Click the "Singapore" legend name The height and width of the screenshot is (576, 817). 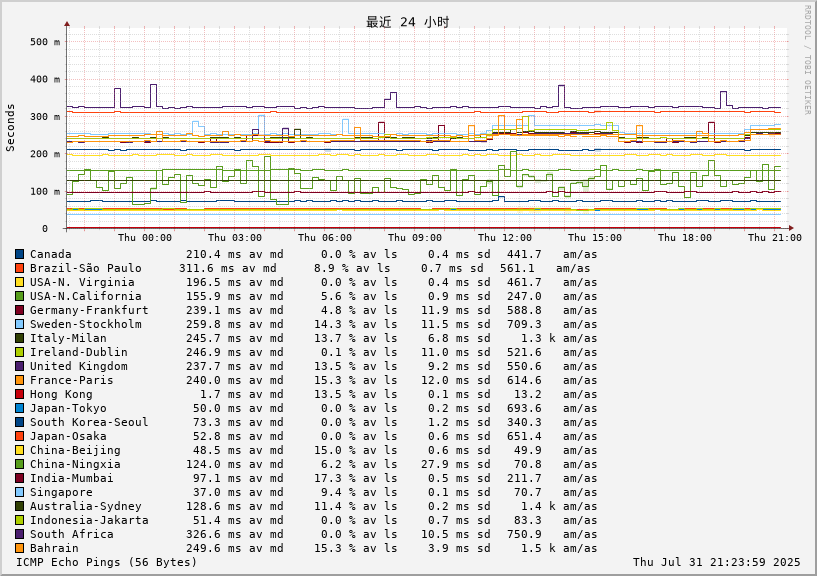[61, 493]
